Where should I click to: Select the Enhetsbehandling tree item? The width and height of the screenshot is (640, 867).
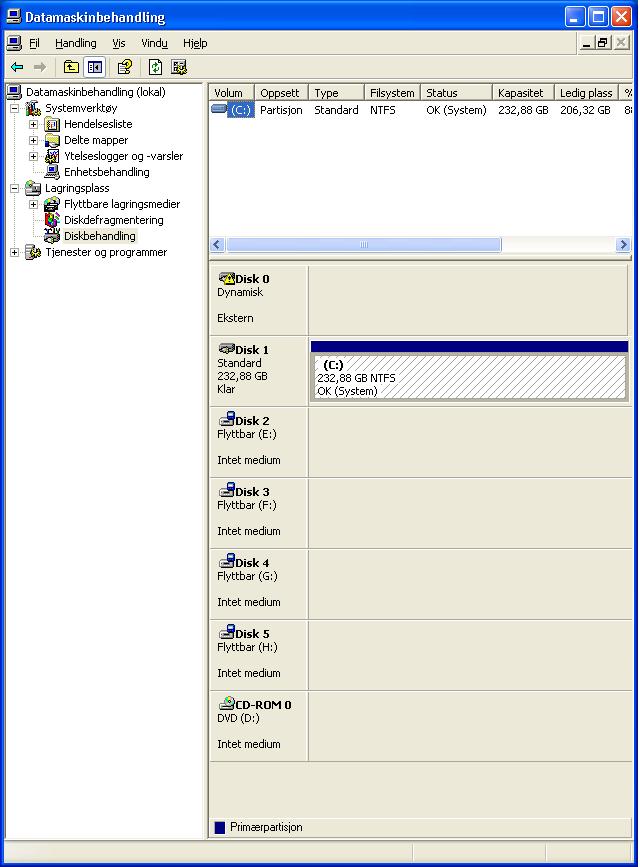(106, 172)
